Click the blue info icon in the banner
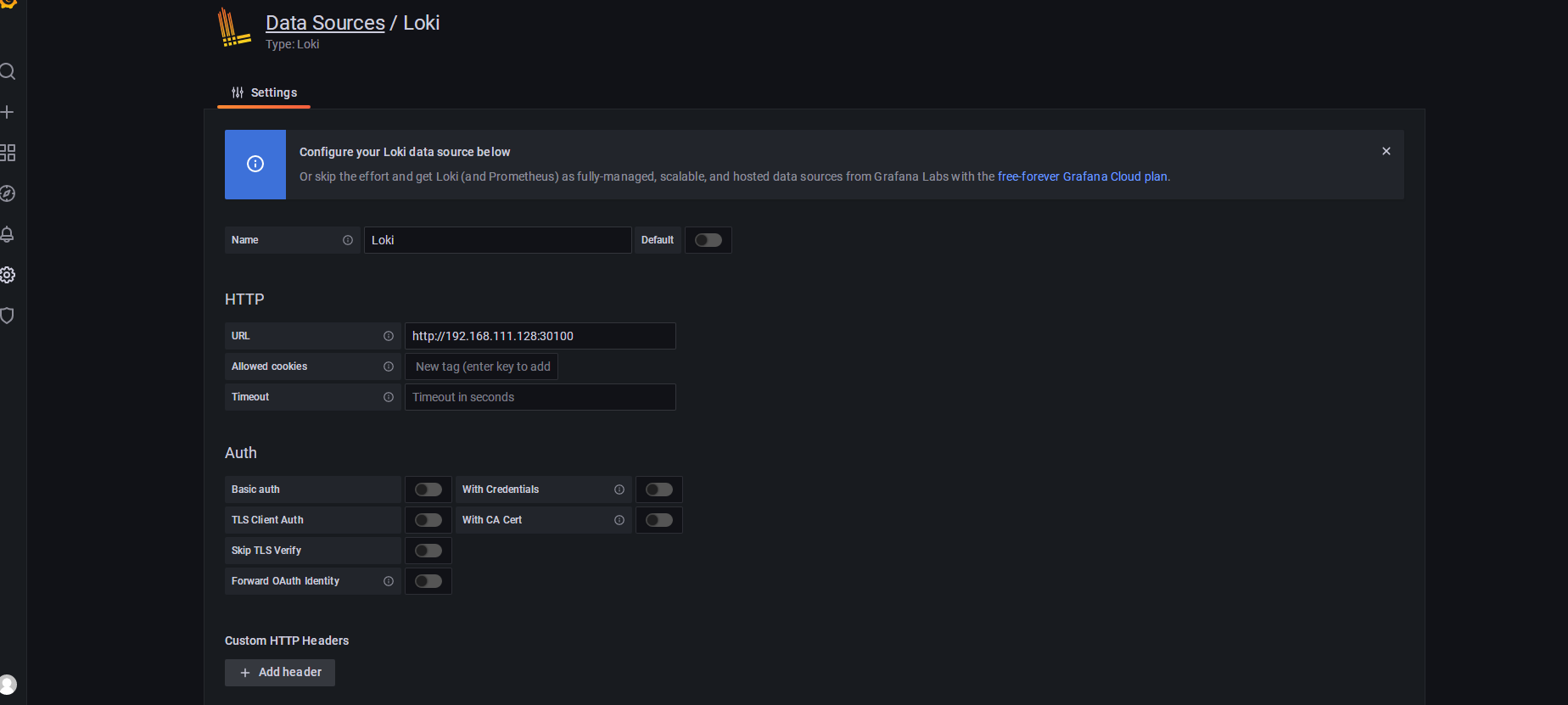This screenshot has height=705, width=1568. click(x=255, y=164)
